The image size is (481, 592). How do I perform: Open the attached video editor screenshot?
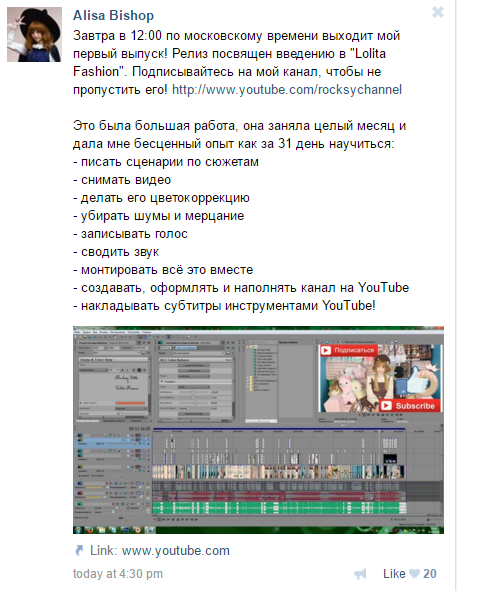click(x=258, y=430)
